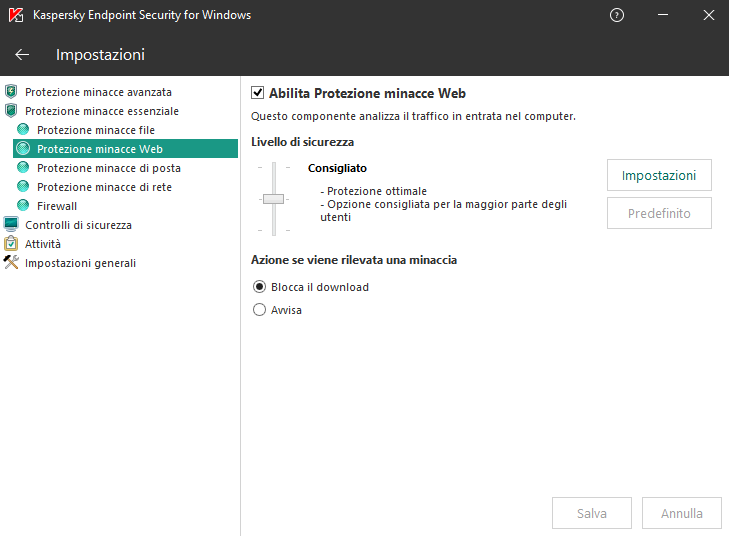Open Protezione minacce avanzata section
This screenshot has width=729, height=536.
coord(98,92)
